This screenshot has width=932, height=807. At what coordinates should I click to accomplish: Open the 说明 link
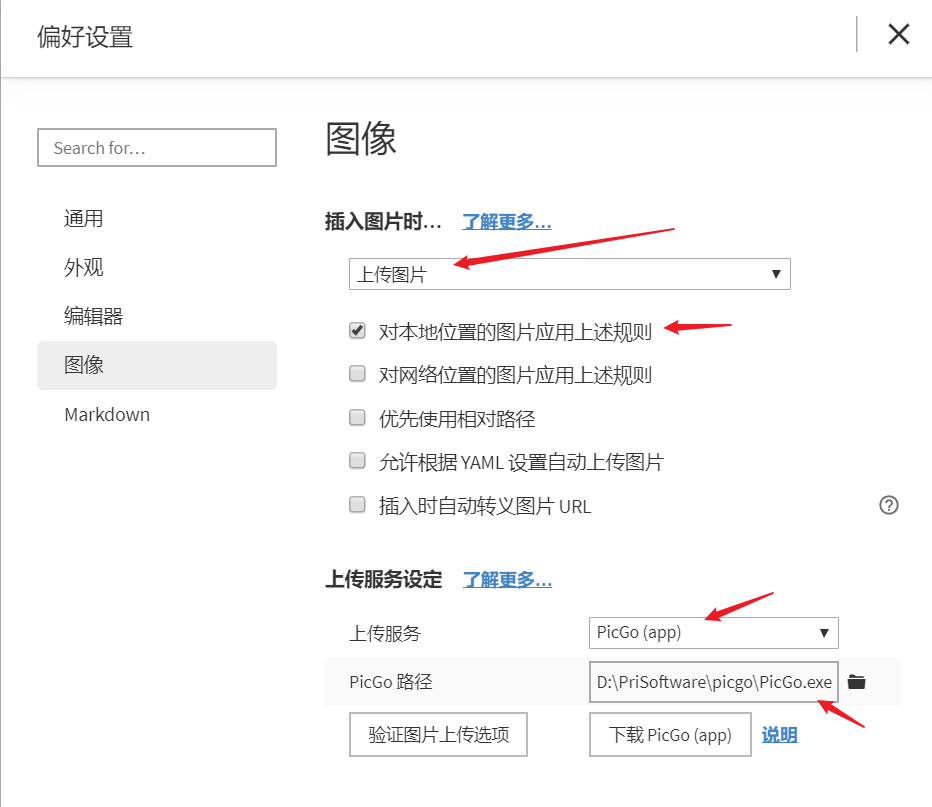click(x=779, y=735)
